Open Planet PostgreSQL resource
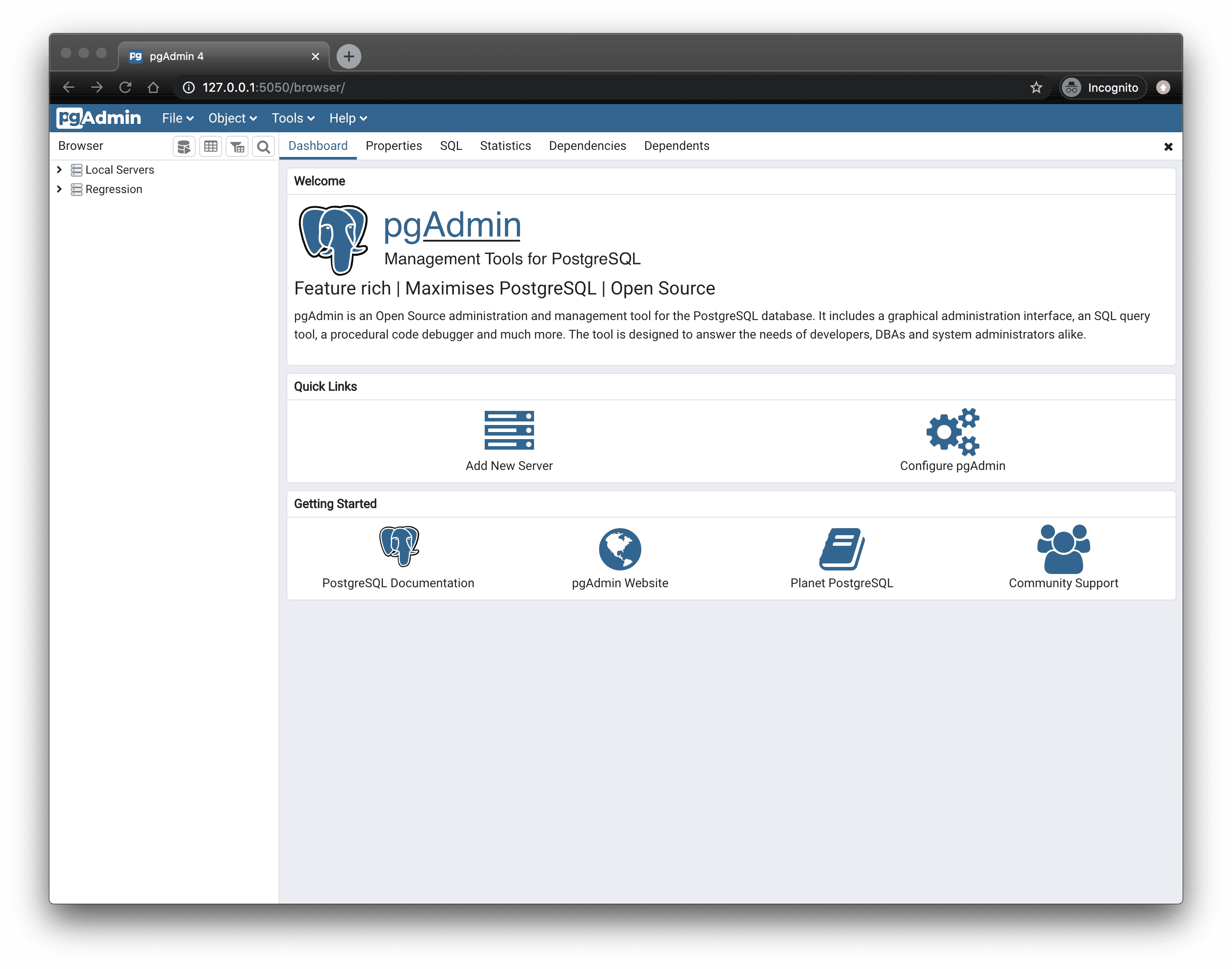This screenshot has width=1232, height=969. pyautogui.click(x=842, y=555)
